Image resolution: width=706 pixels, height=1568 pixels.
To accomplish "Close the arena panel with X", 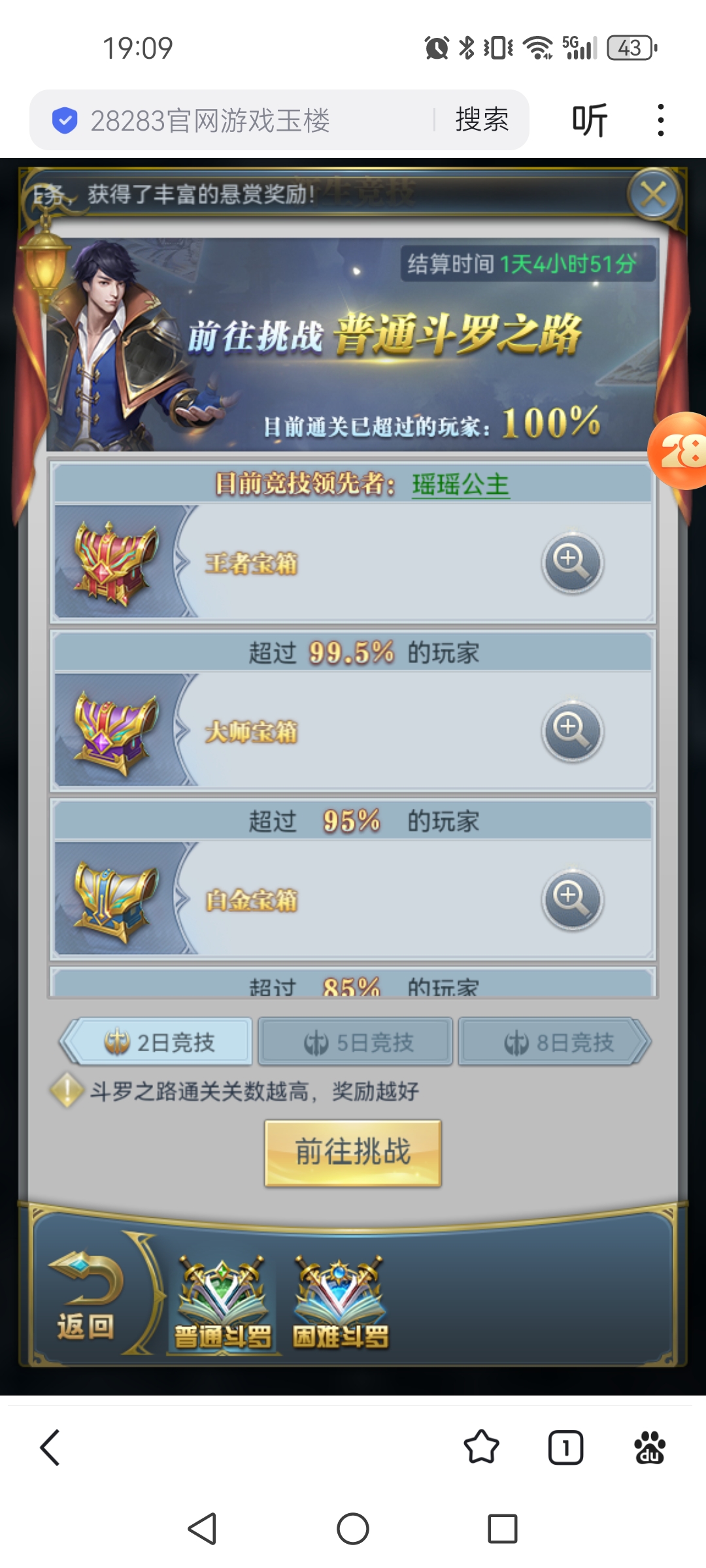I will tap(653, 194).
